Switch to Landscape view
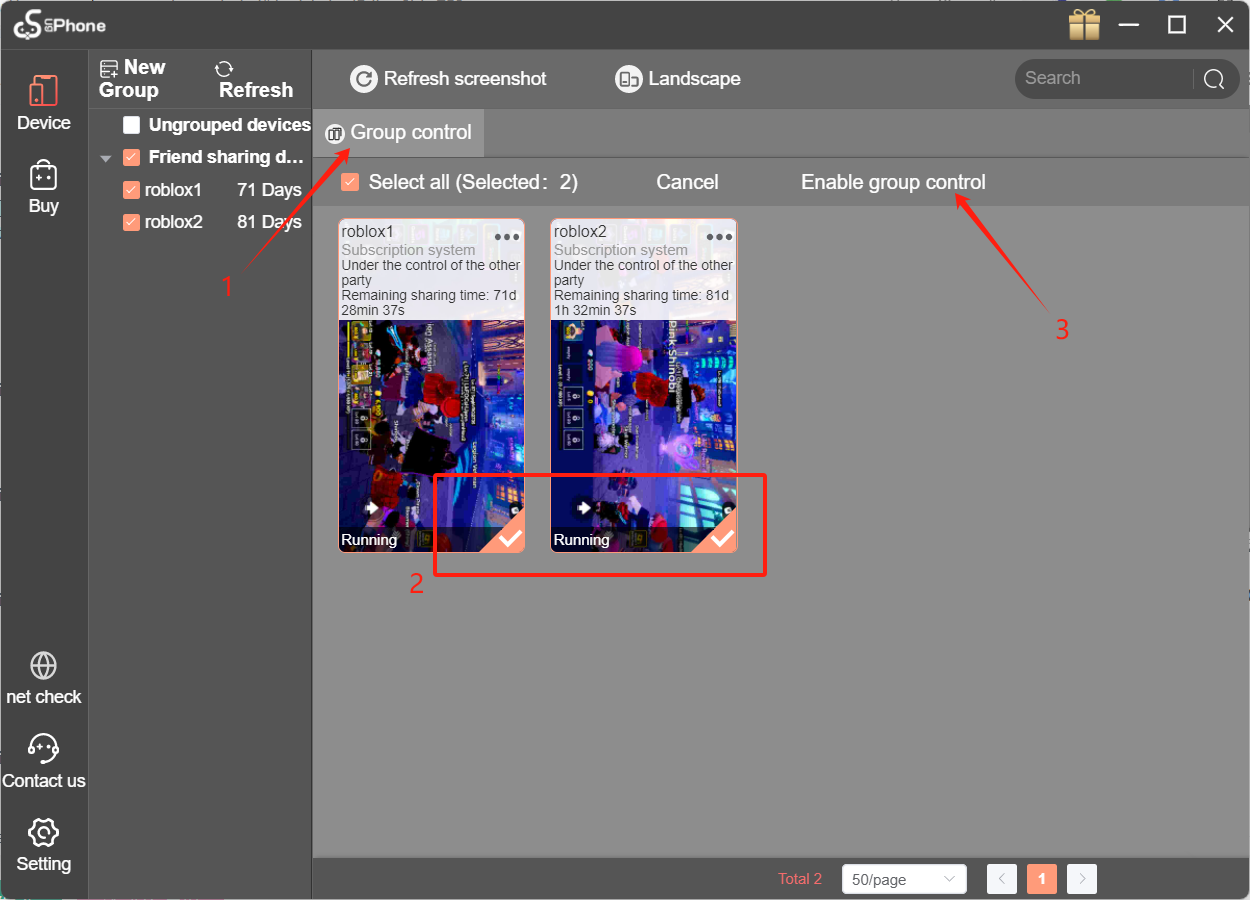The width and height of the screenshot is (1250, 900). tap(678, 79)
